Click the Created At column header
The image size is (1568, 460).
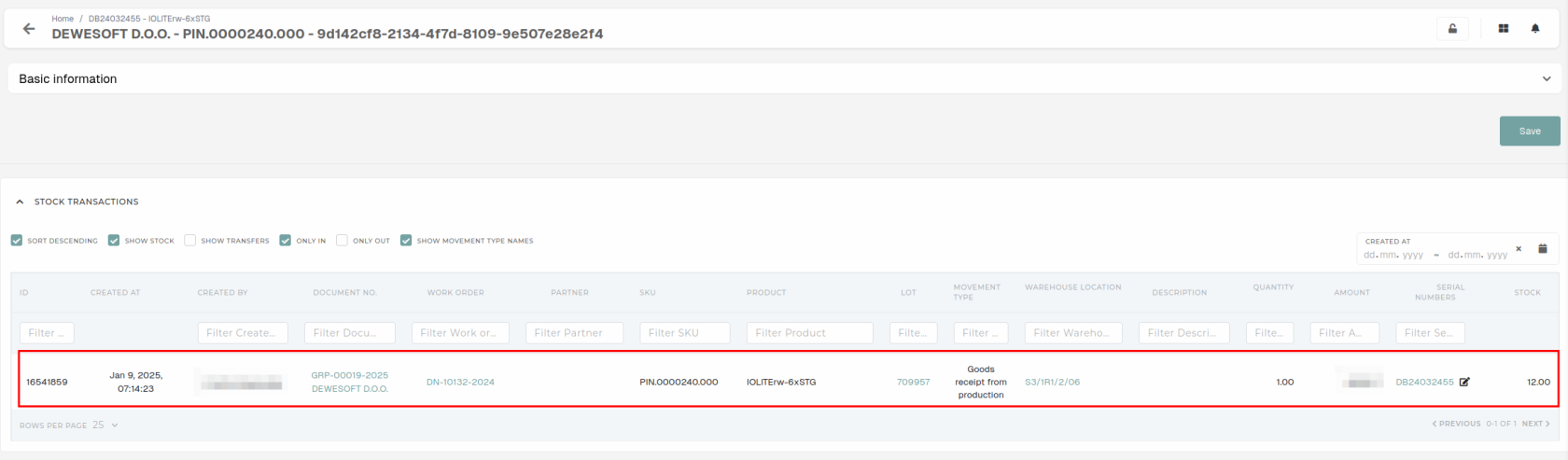pos(115,292)
